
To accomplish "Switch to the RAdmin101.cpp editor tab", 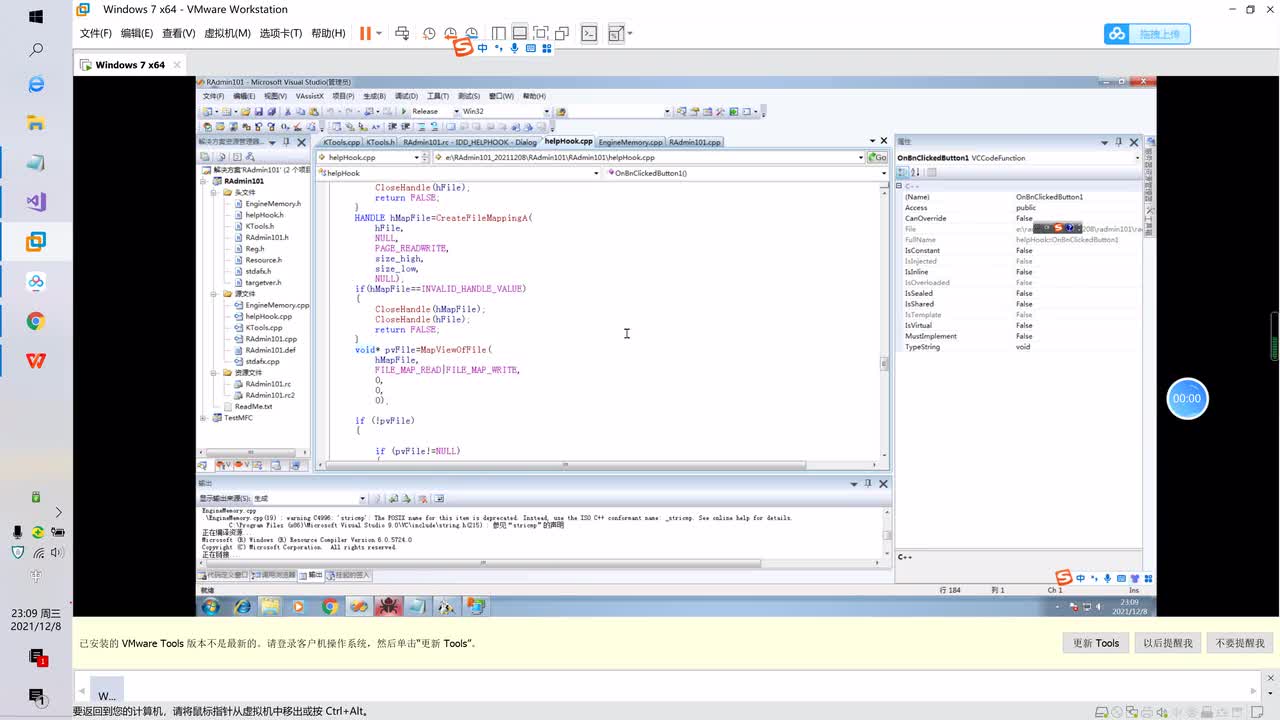I will [695, 142].
